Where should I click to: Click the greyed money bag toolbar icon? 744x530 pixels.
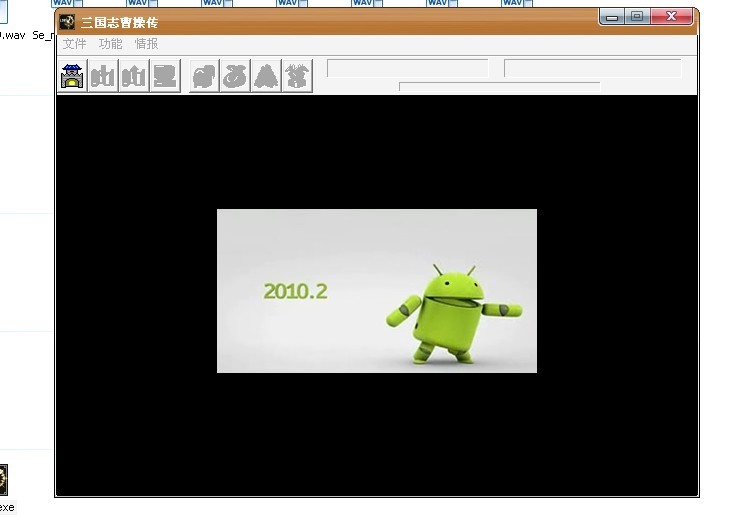[x=235, y=76]
